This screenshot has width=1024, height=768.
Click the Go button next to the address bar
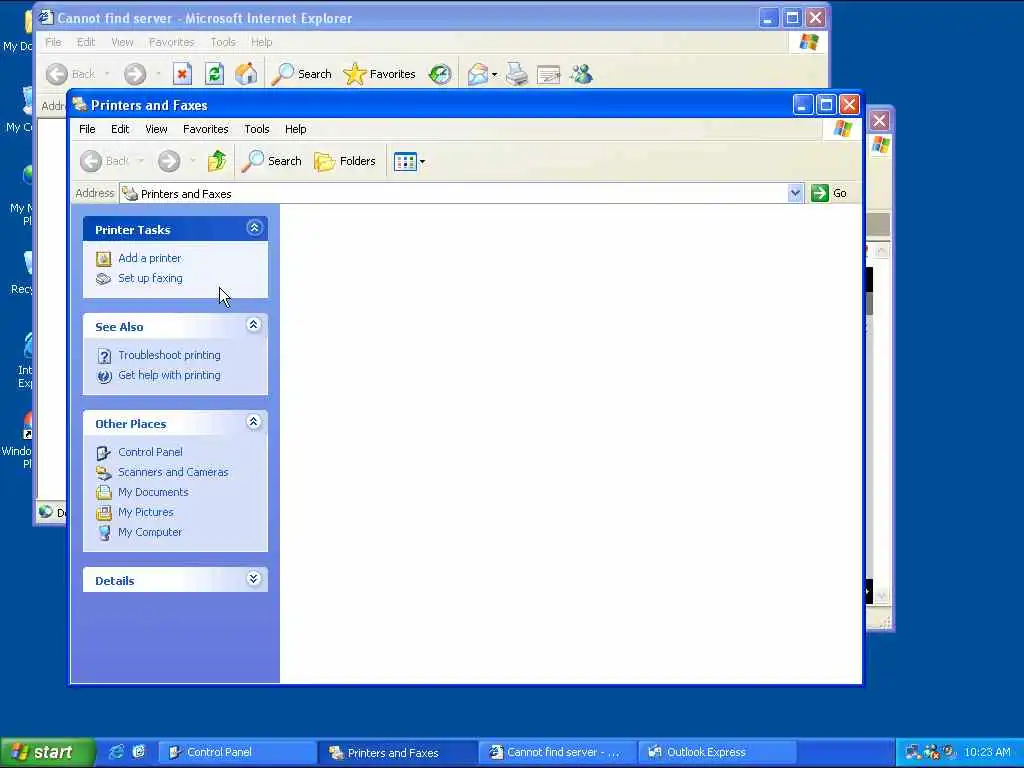tap(829, 193)
